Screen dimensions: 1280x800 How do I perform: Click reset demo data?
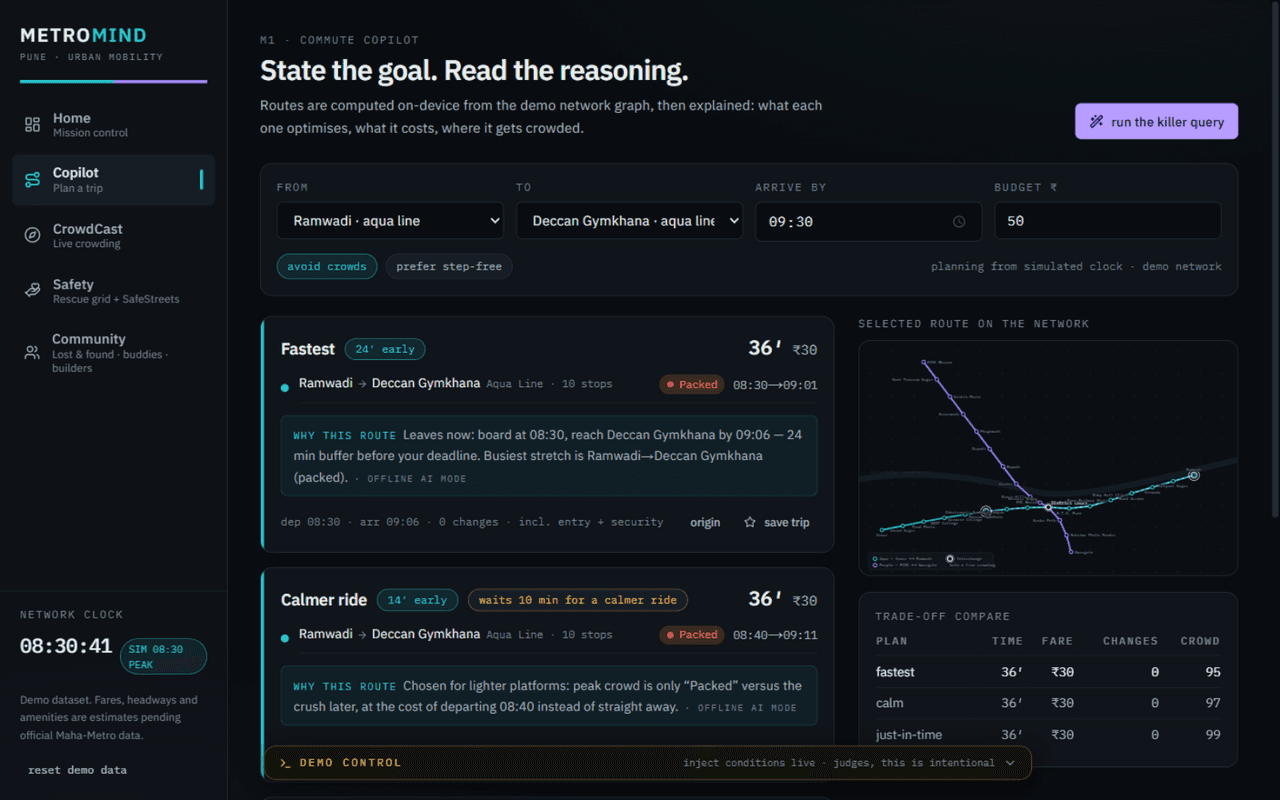77,770
